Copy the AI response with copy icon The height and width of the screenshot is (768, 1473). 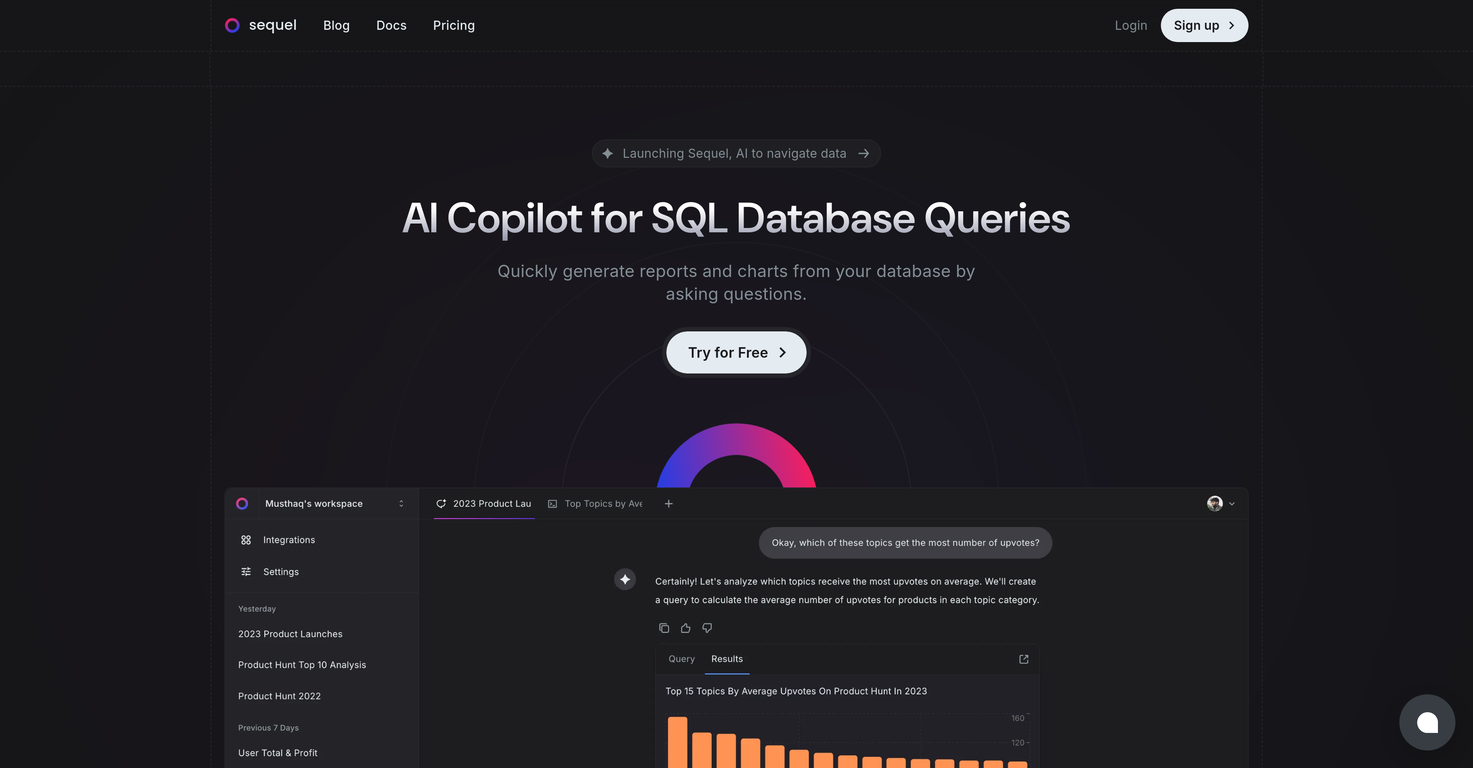pyautogui.click(x=664, y=628)
